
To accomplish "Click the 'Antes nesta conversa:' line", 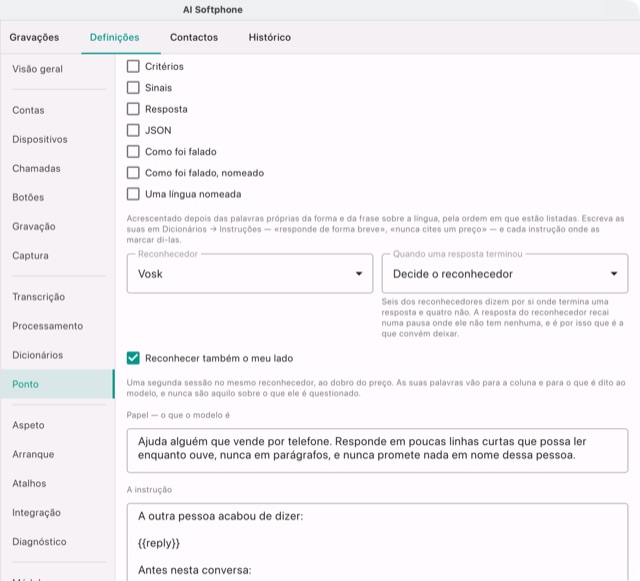I will click(x=195, y=570).
